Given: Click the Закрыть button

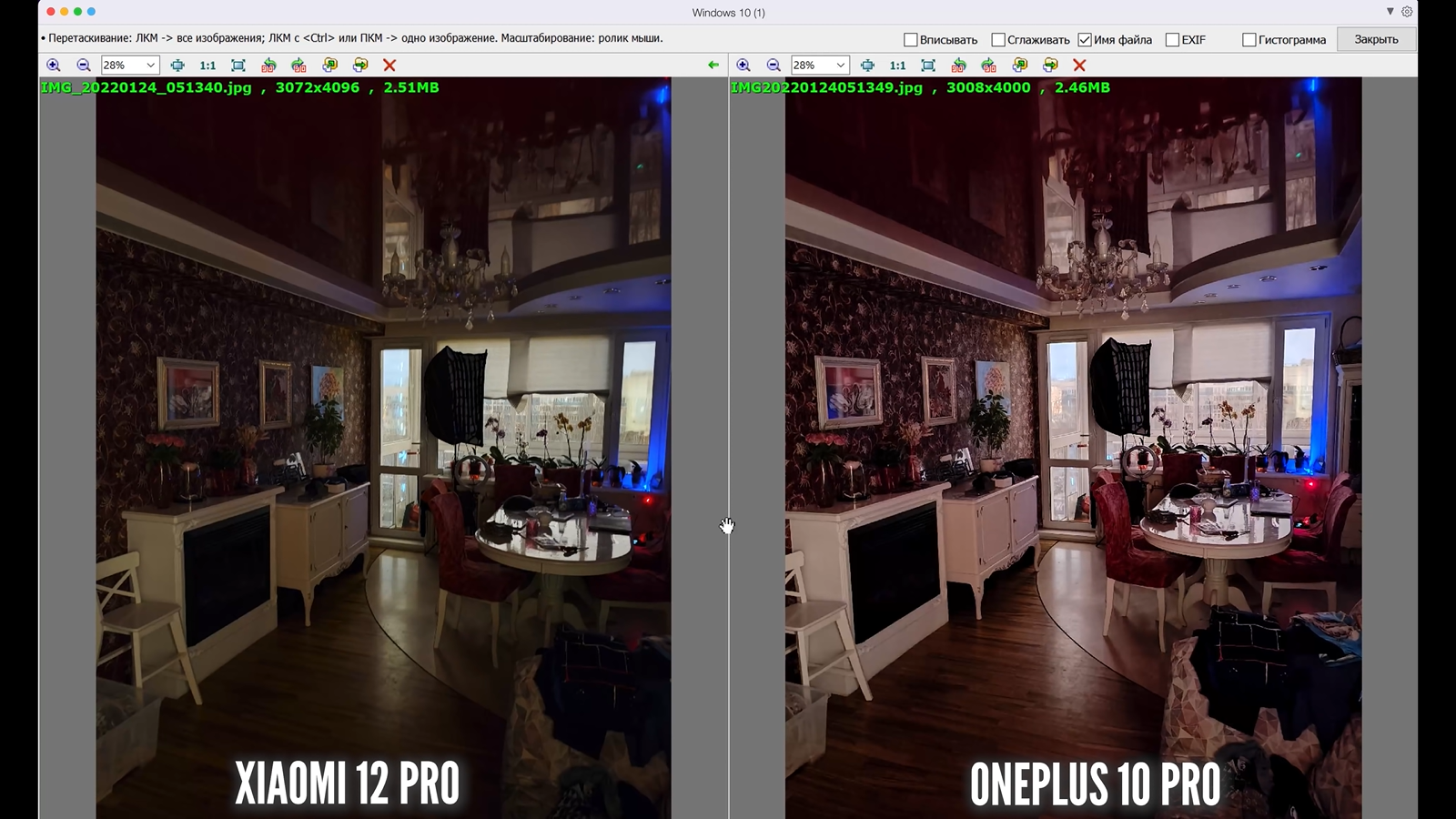Looking at the screenshot, I should click(x=1376, y=39).
